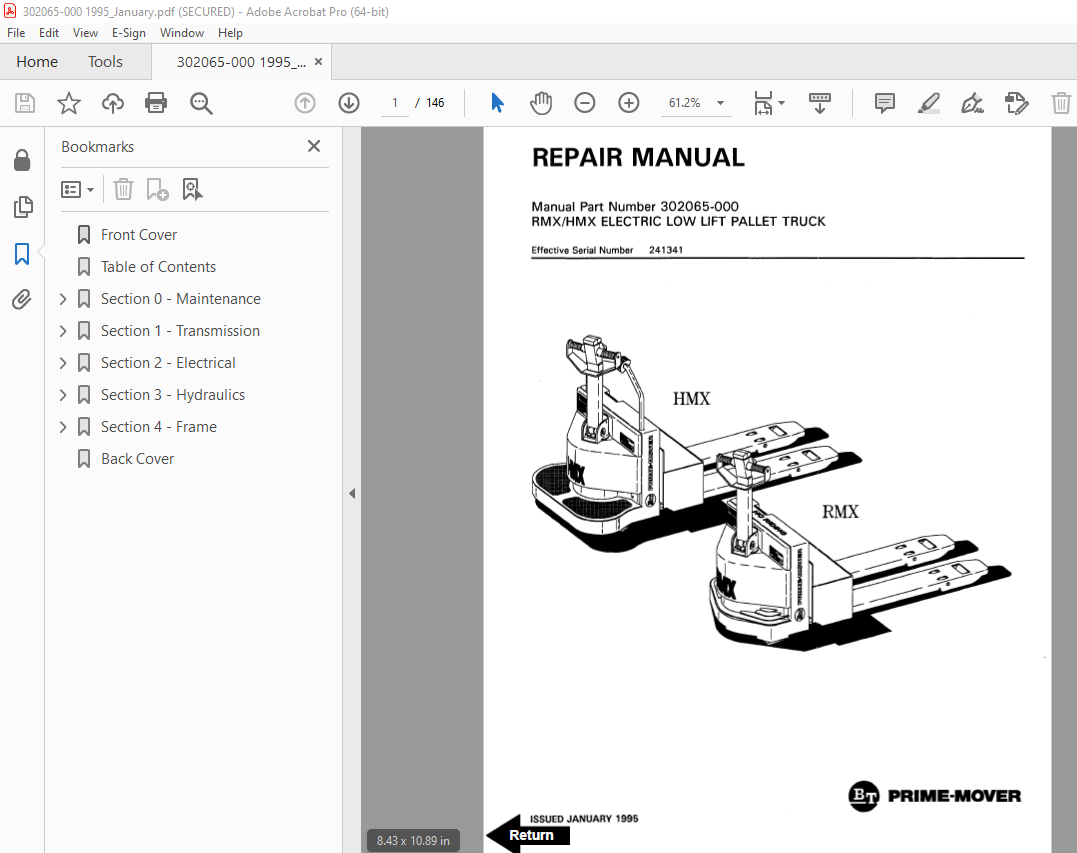Open zoom level dropdown at 61.2%
This screenshot has width=1077, height=853.
(721, 103)
